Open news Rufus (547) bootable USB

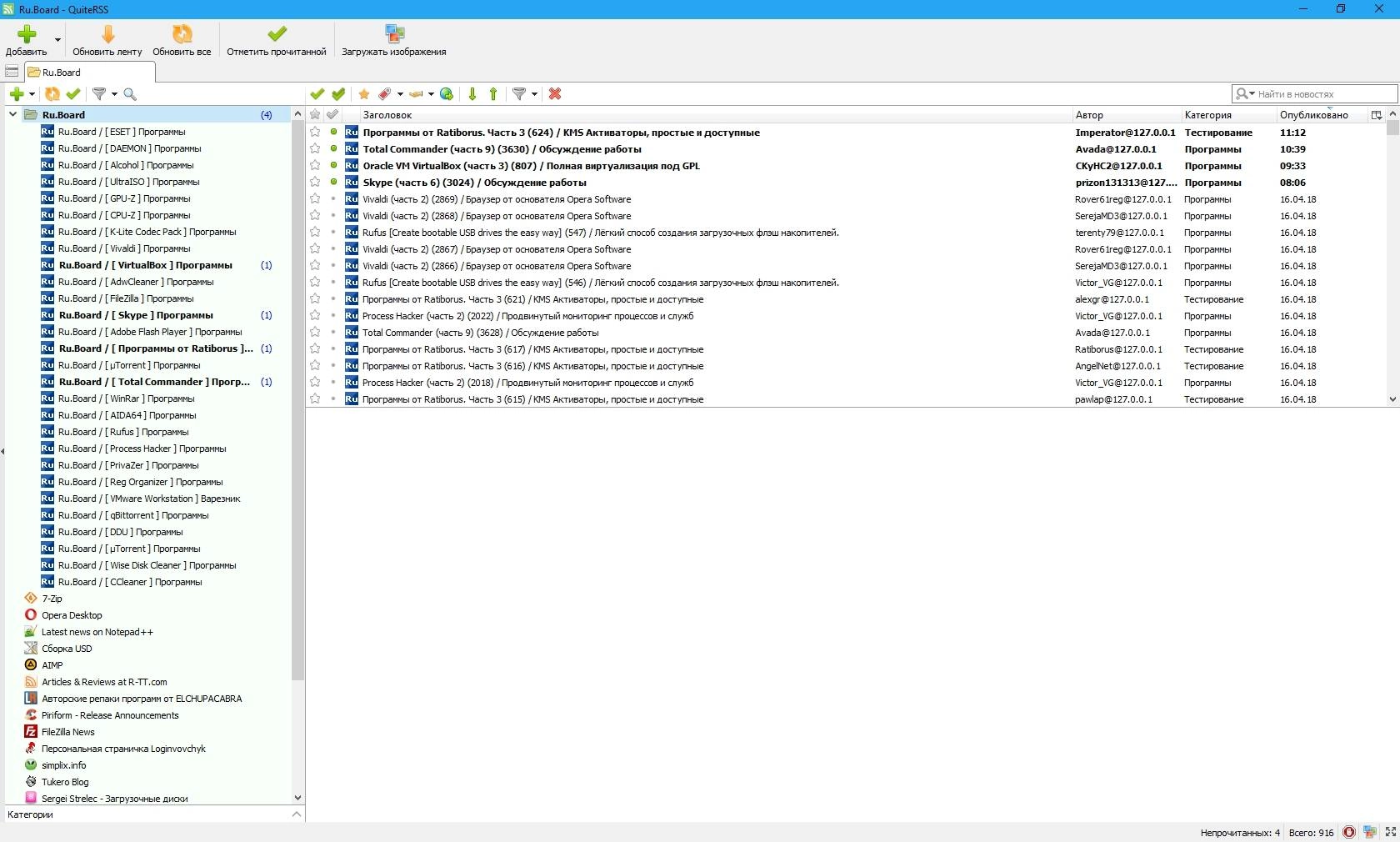click(600, 233)
